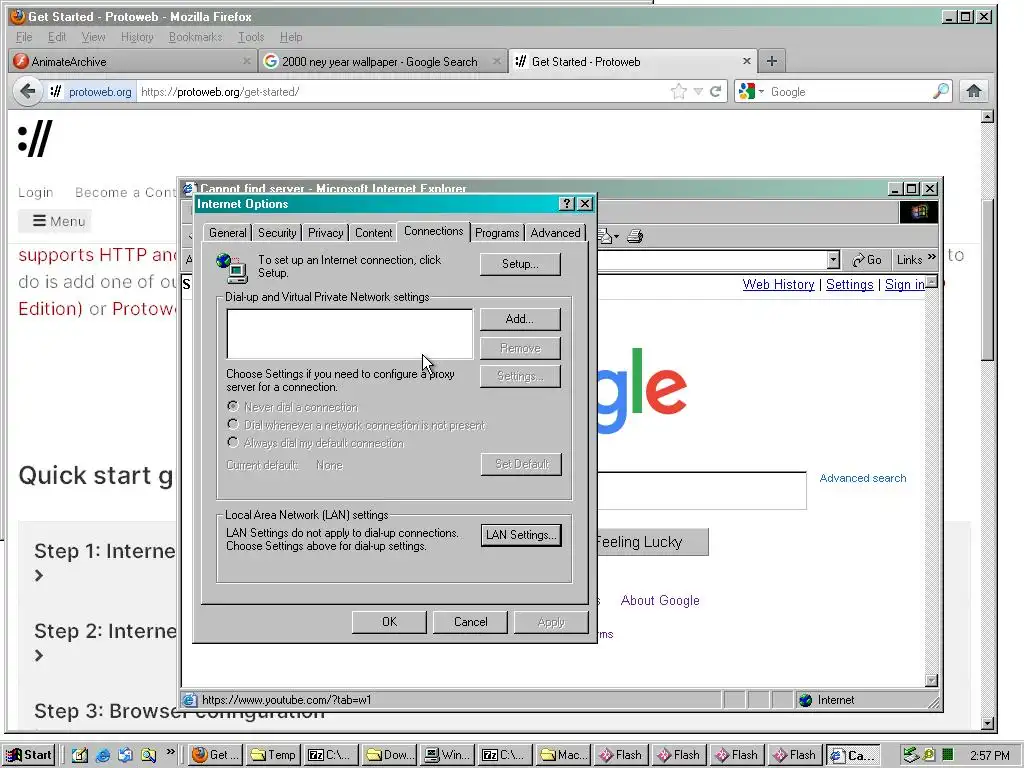This screenshot has height=768, width=1024.
Task: Select Dial whenever a network connection is not present
Action: (x=233, y=424)
